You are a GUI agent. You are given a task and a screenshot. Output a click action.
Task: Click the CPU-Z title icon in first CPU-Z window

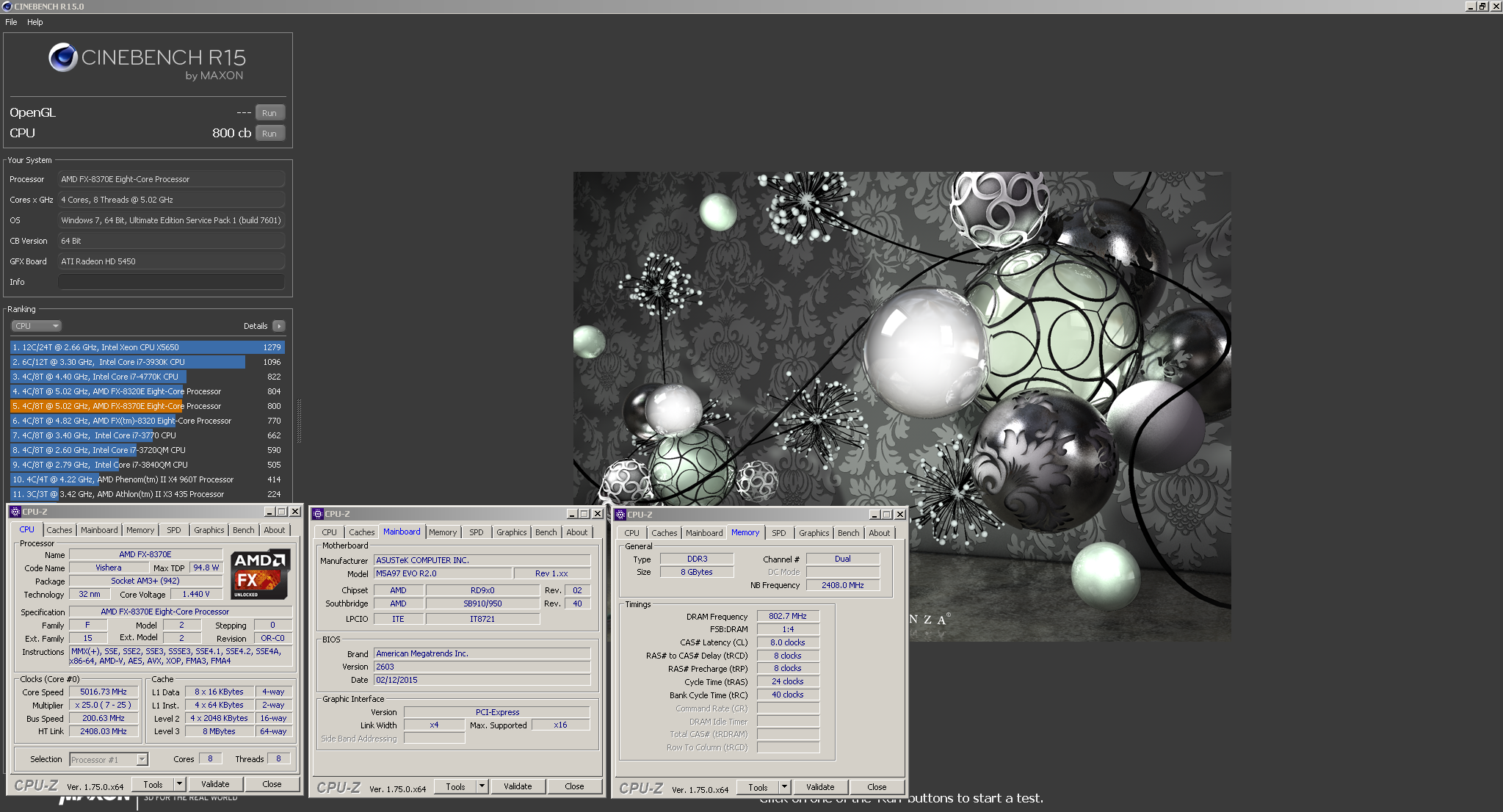[15, 512]
